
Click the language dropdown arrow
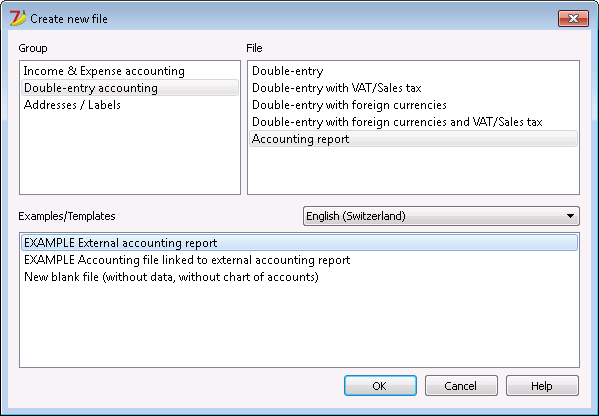[x=570, y=216]
